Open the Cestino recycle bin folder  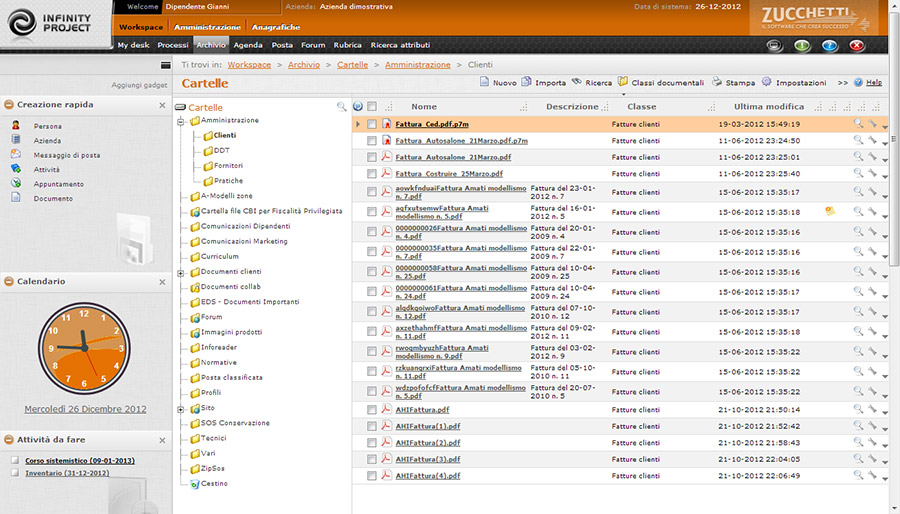click(214, 483)
